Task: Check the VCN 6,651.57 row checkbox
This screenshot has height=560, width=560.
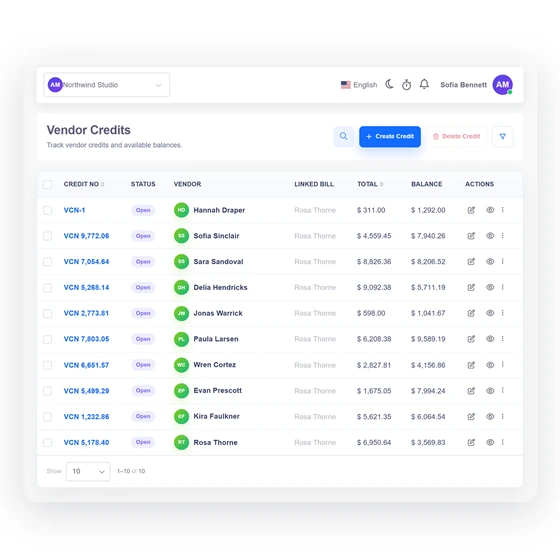Action: (x=48, y=365)
